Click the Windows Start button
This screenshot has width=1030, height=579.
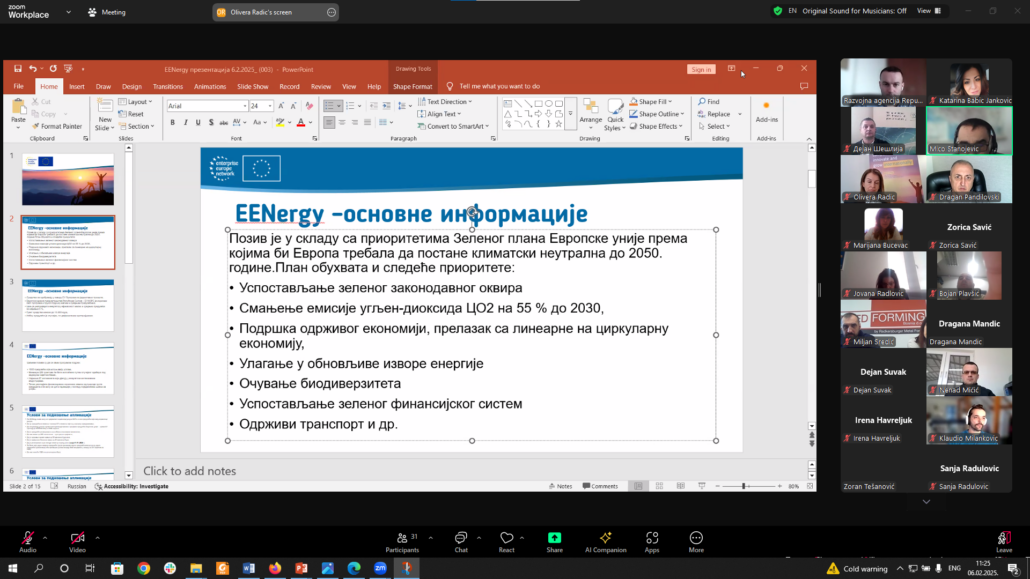coord(12,568)
